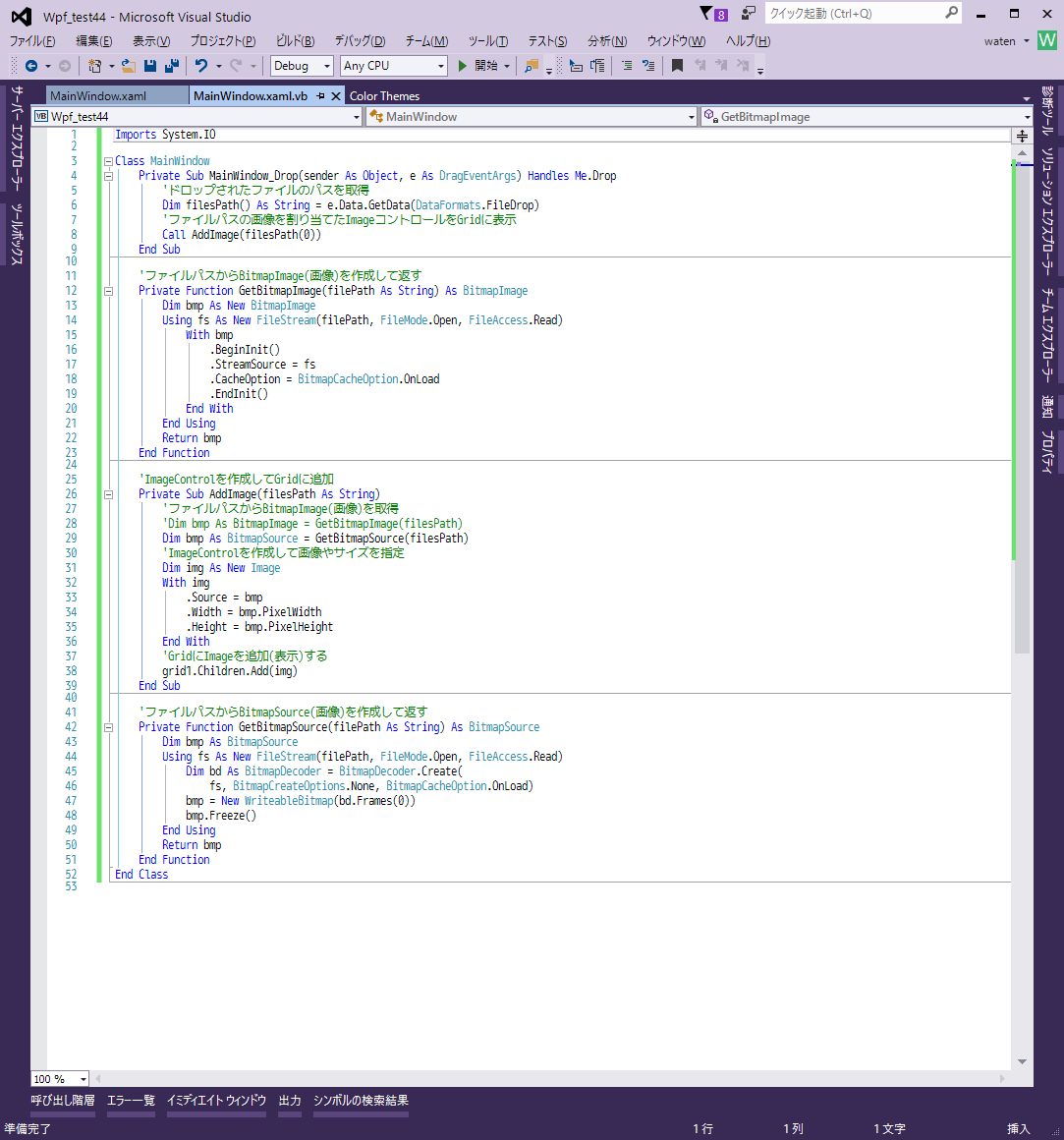The height and width of the screenshot is (1140, 1064).
Task: Expand the waten account dropdown
Action: click(x=1027, y=40)
